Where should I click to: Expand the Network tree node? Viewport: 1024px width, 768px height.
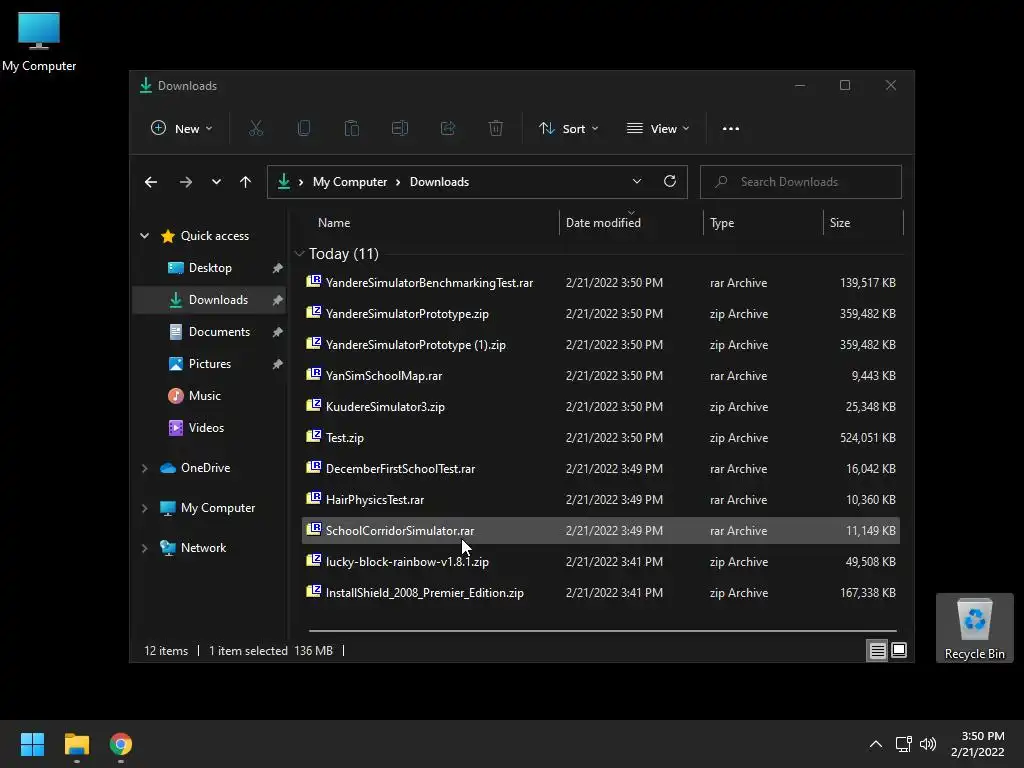[144, 548]
